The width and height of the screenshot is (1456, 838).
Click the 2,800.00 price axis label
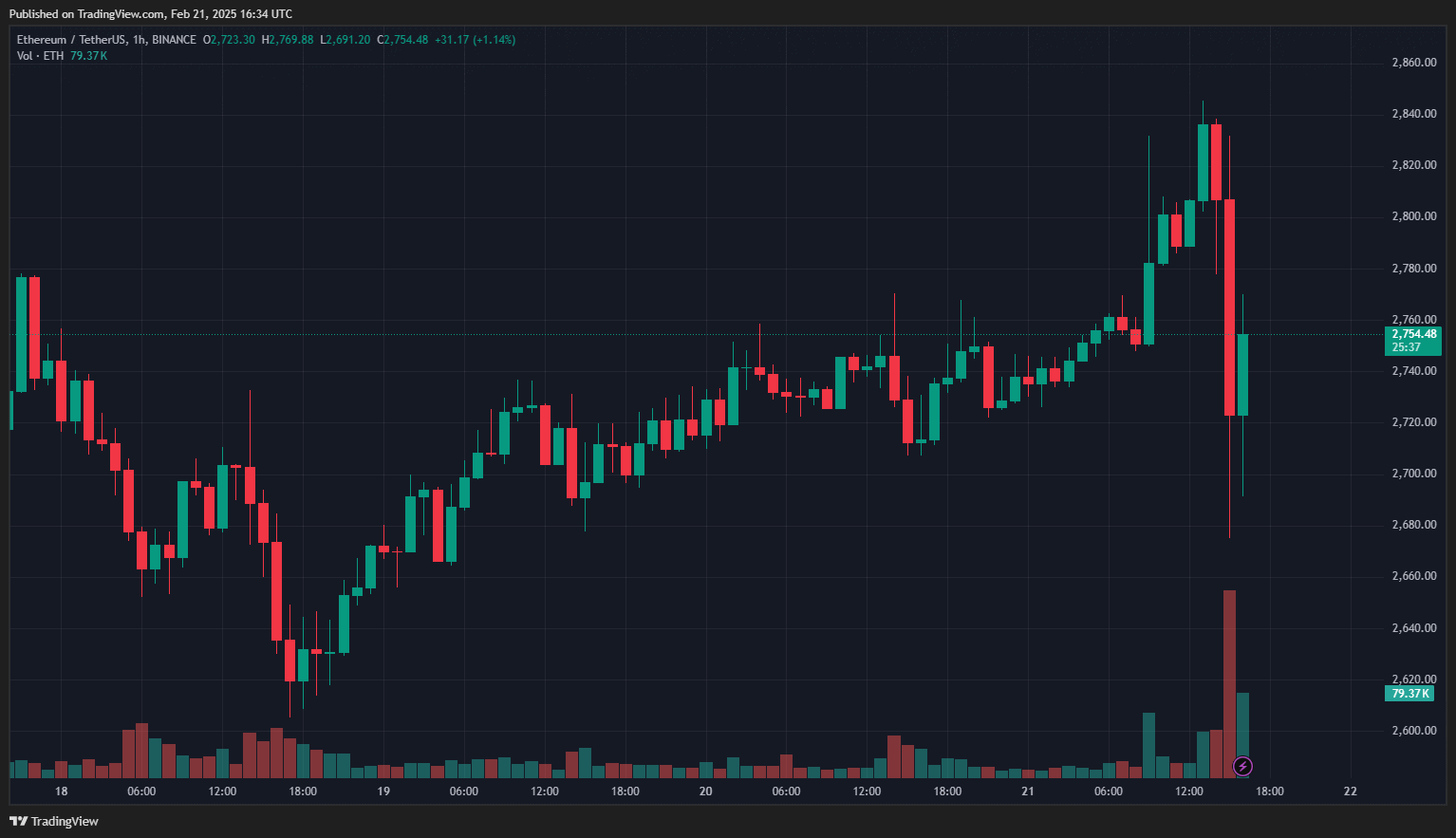click(x=1413, y=216)
